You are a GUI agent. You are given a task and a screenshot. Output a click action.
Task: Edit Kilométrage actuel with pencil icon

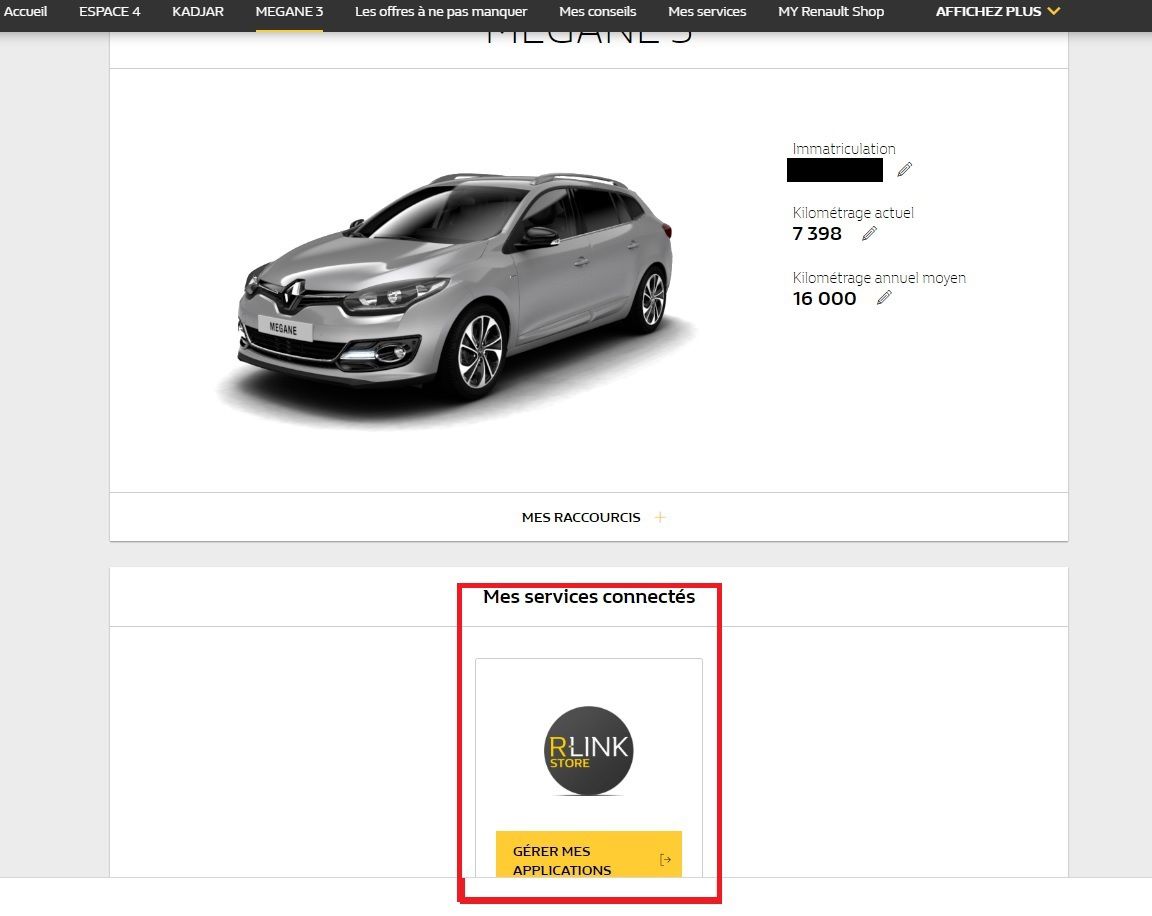[x=869, y=234]
